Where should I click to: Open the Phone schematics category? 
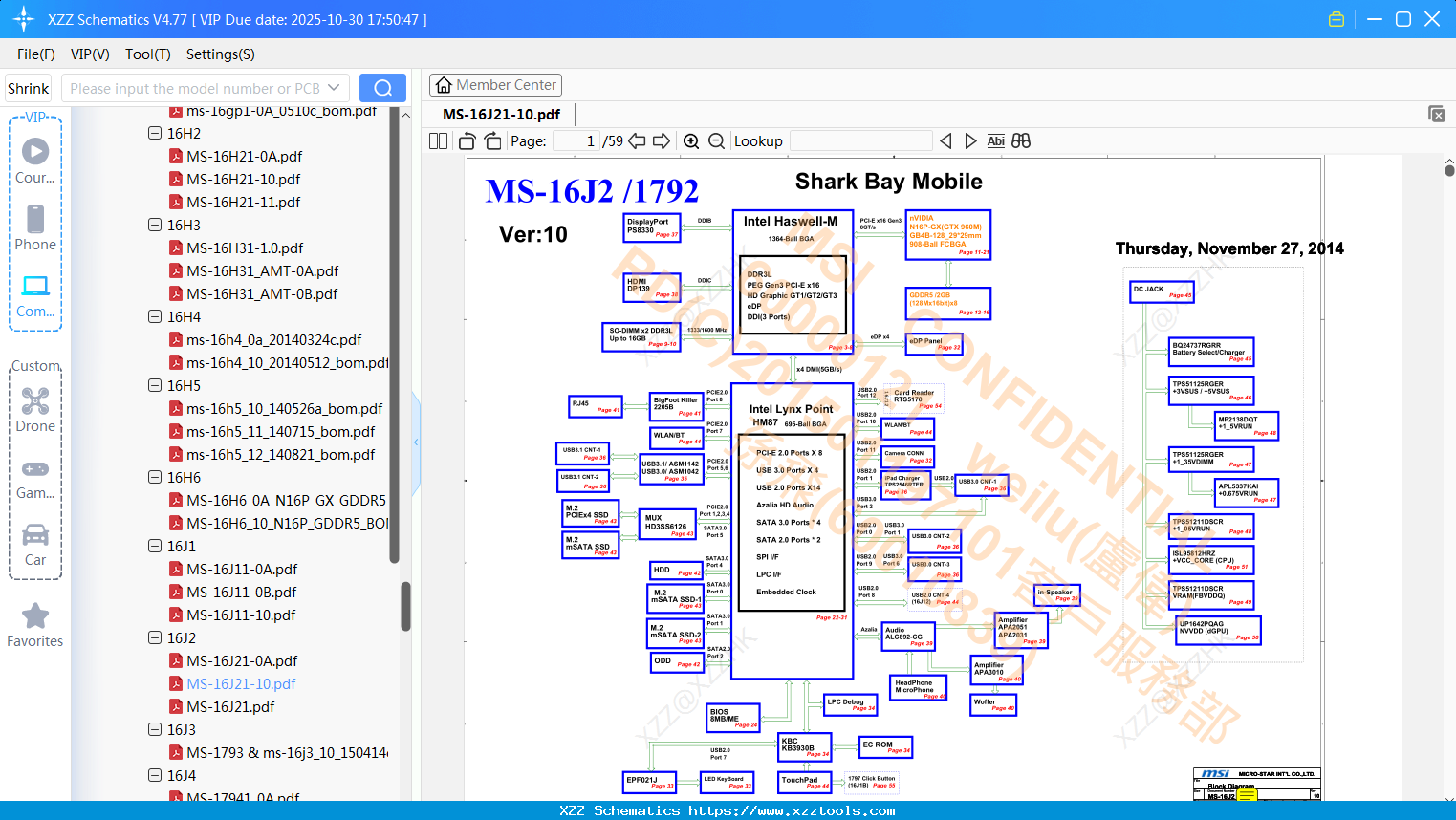tap(35, 228)
